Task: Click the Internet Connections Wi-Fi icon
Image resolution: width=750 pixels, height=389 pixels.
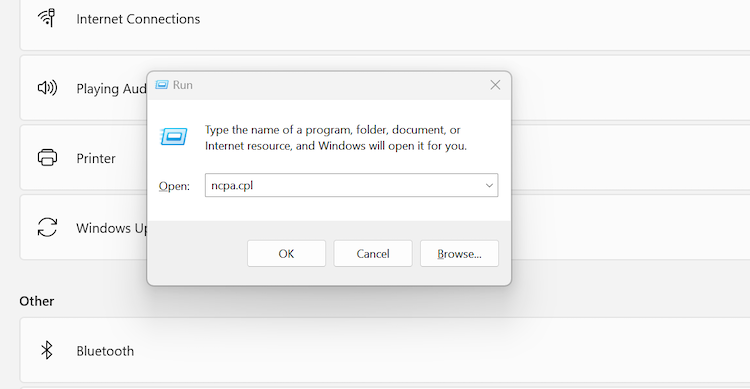Action: point(47,18)
